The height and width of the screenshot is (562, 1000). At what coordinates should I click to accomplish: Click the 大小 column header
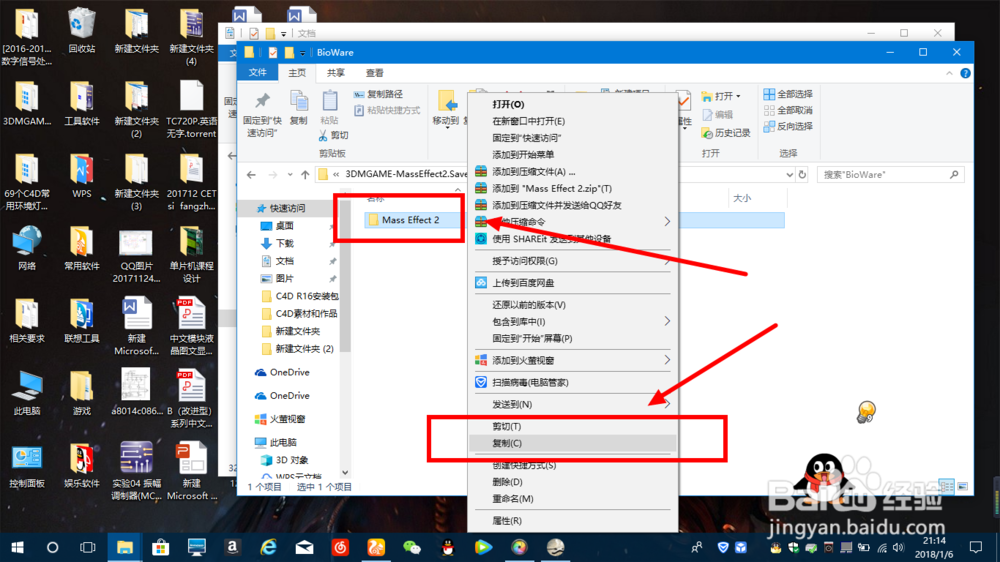[742, 198]
